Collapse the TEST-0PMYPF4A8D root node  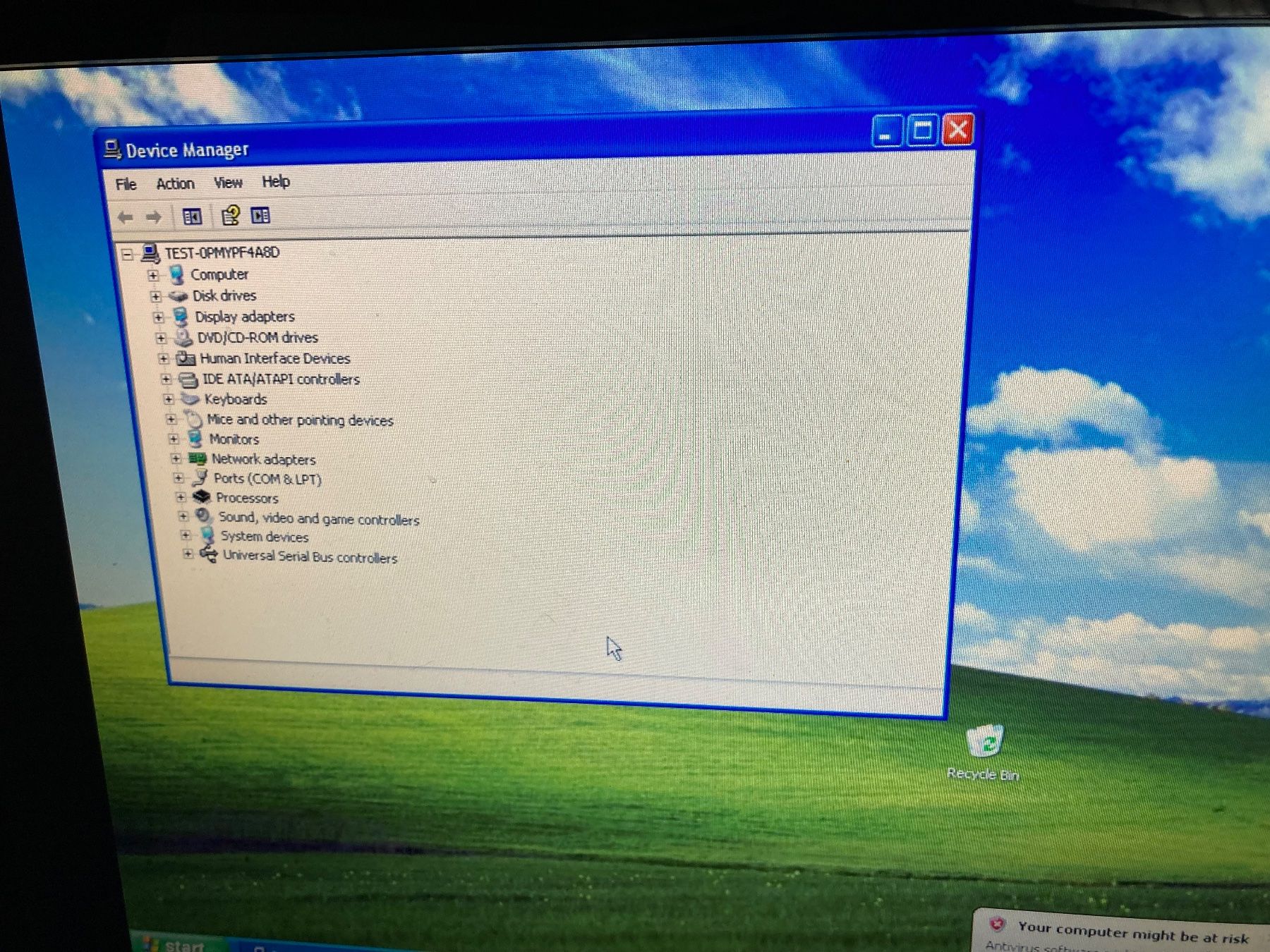pos(127,254)
